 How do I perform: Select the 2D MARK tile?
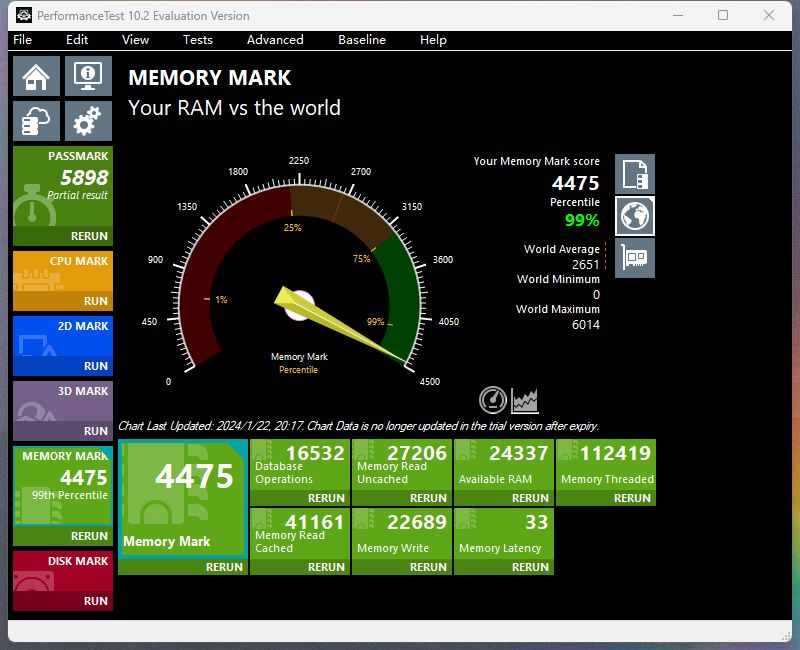coord(63,336)
